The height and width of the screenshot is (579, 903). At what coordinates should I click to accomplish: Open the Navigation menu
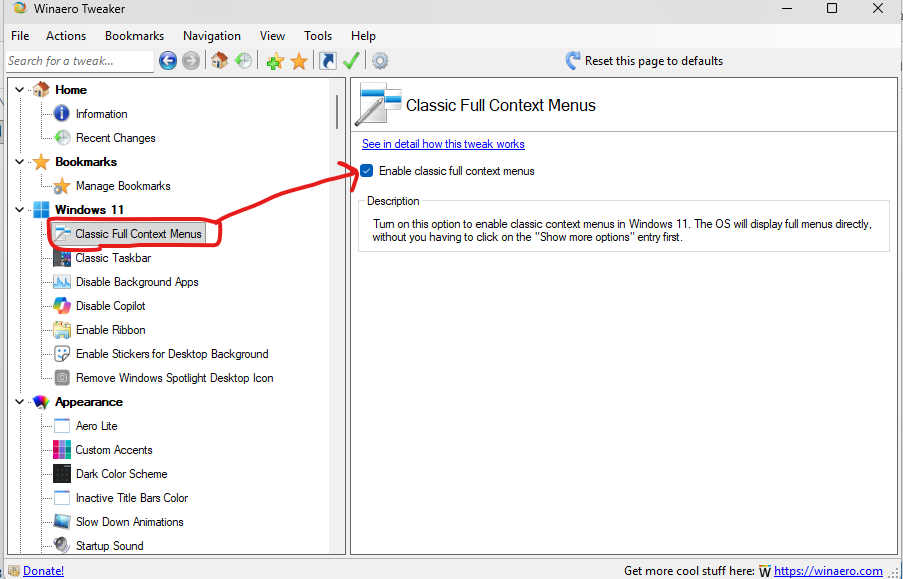pos(212,36)
